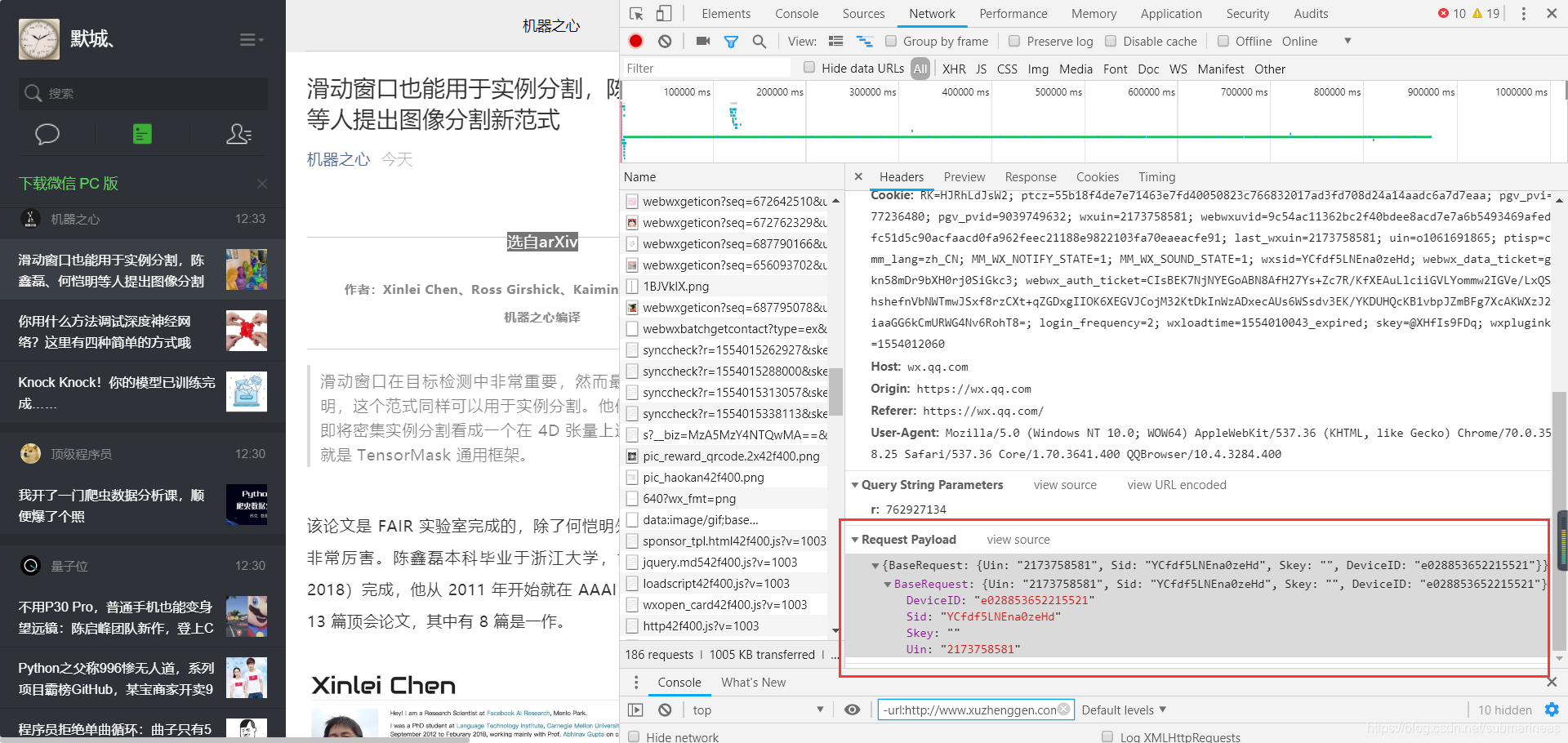Image resolution: width=1568 pixels, height=743 pixels.
Task: Toggle device toolbar icon in DevTools
Action: (x=664, y=14)
